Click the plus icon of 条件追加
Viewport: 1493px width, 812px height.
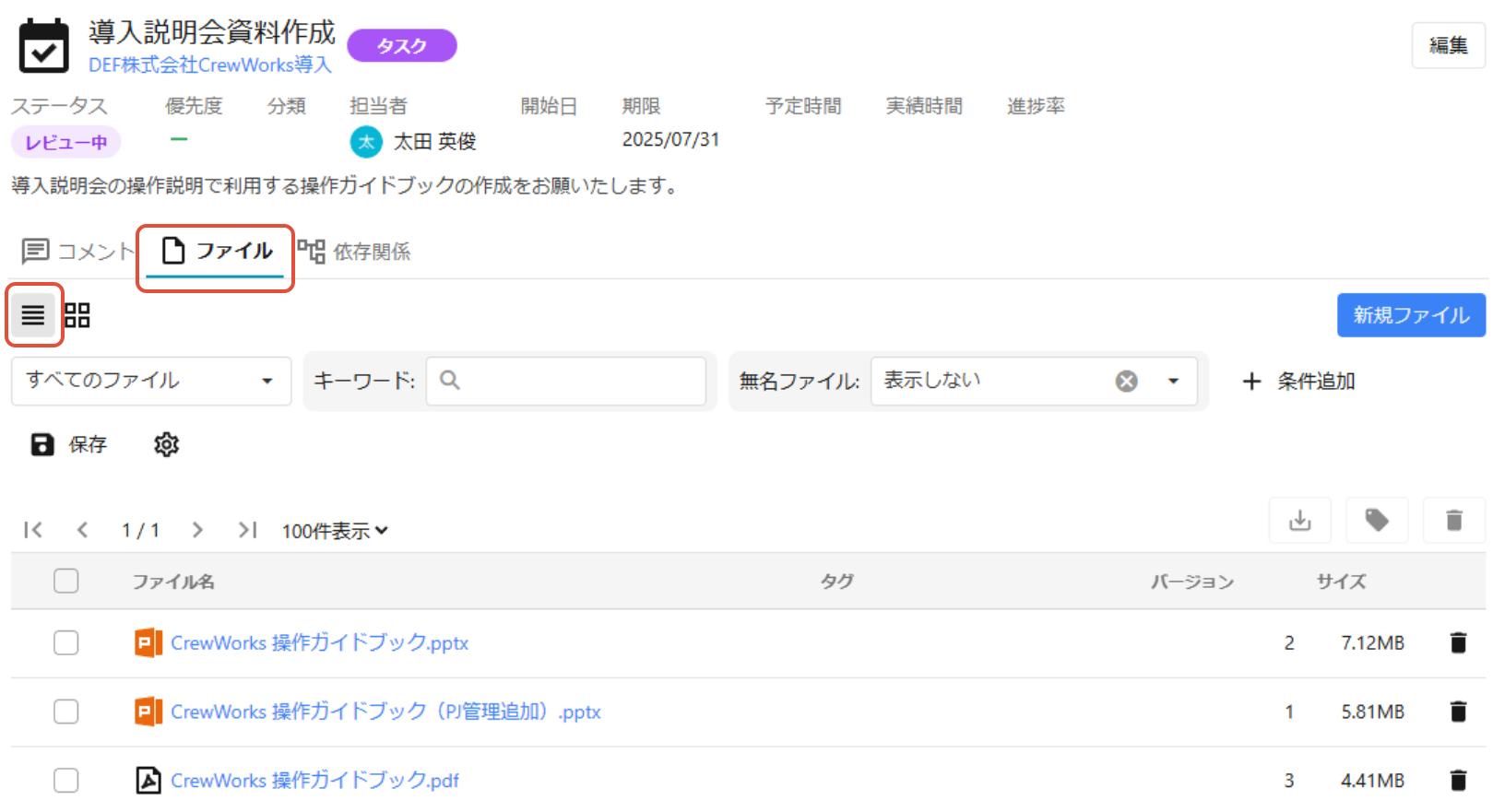(1251, 381)
